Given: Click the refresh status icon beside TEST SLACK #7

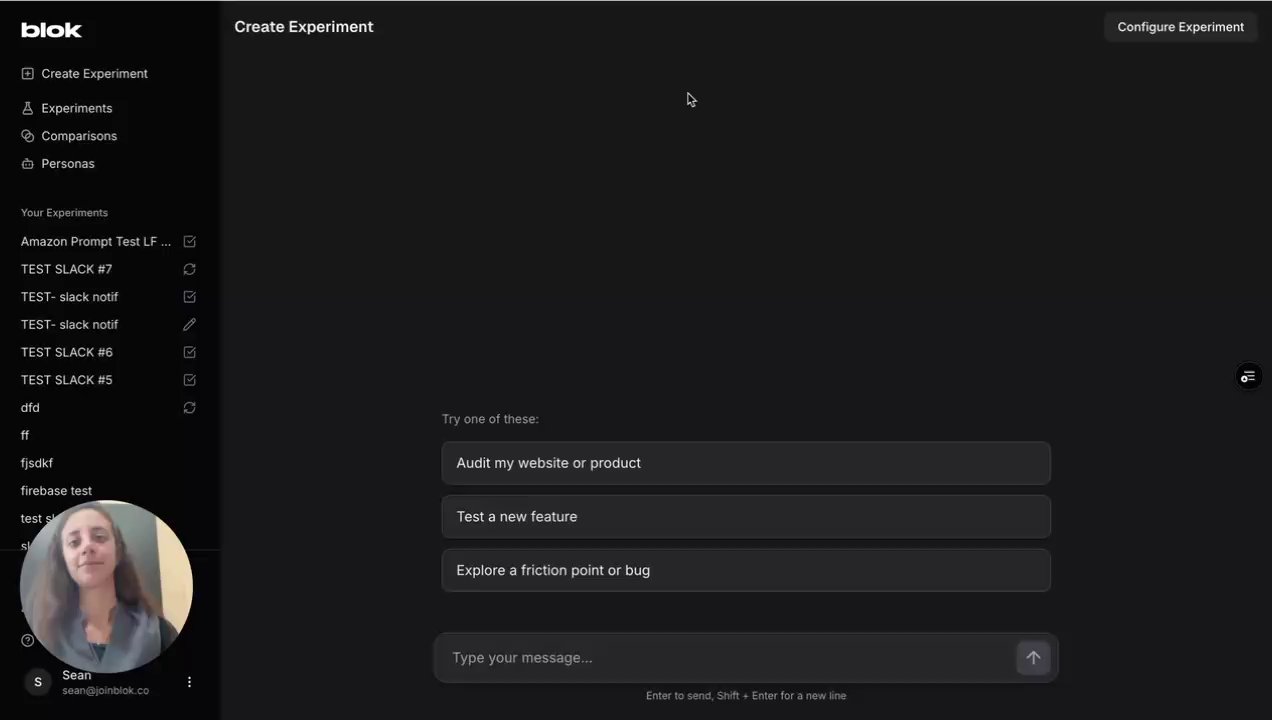Looking at the screenshot, I should coord(189,269).
